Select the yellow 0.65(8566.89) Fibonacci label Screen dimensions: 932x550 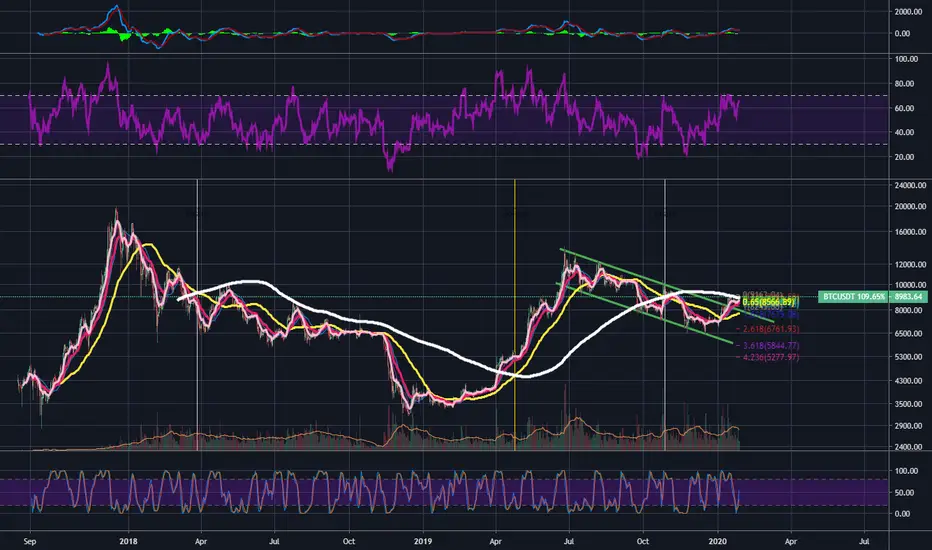[x=769, y=302]
